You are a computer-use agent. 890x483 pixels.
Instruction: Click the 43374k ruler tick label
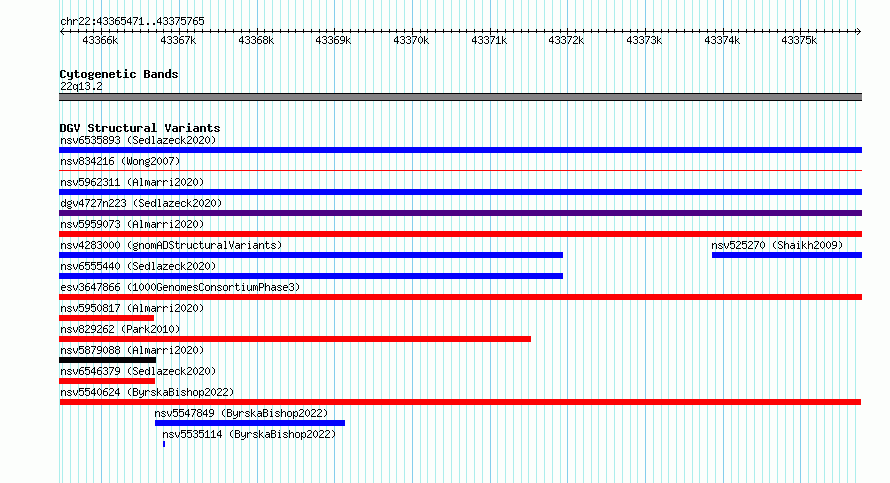[x=722, y=41]
